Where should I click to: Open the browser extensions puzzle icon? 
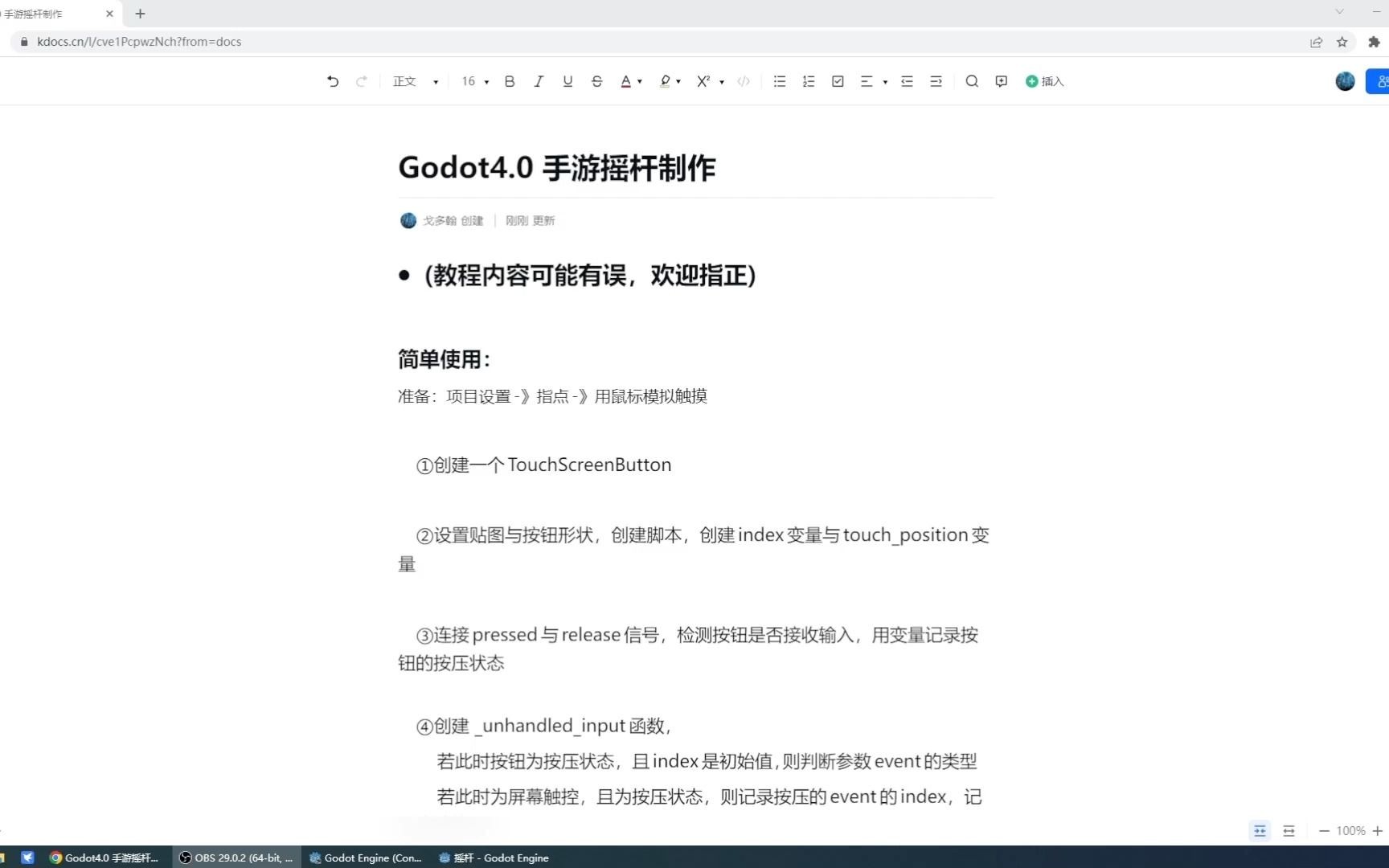pos(1374,42)
